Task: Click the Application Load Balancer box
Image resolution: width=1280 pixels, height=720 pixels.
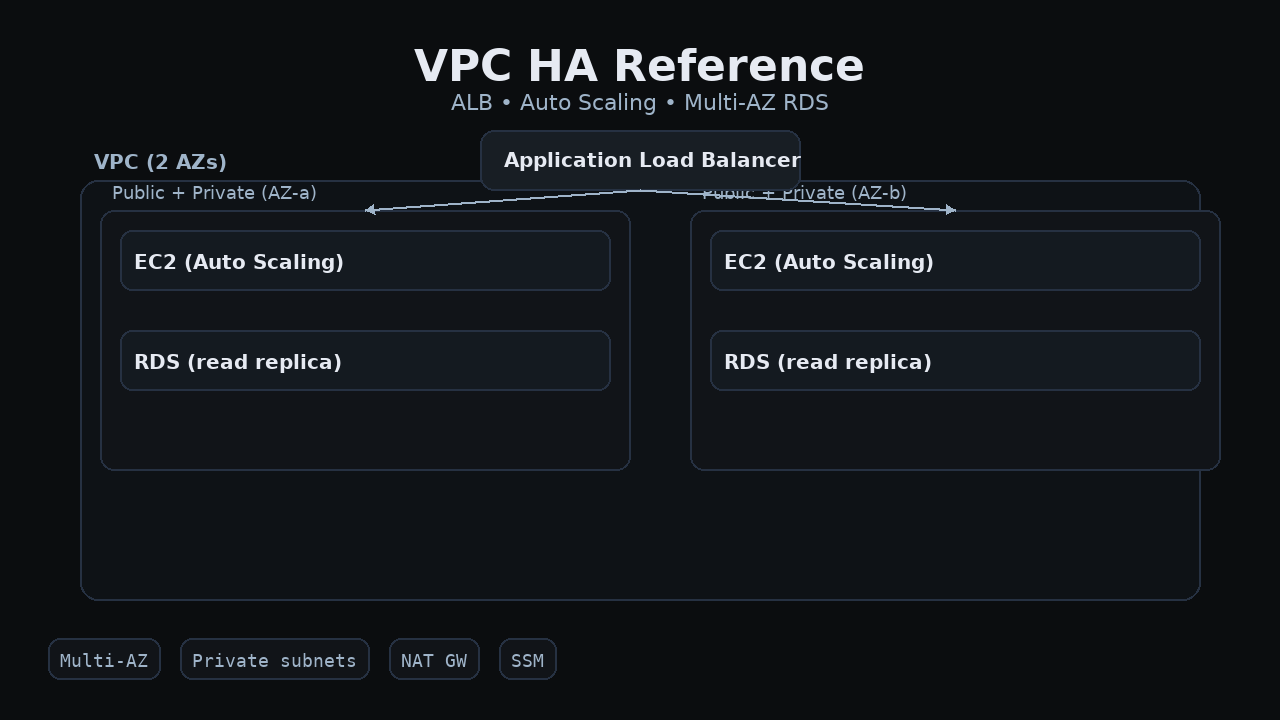Action: (640, 160)
